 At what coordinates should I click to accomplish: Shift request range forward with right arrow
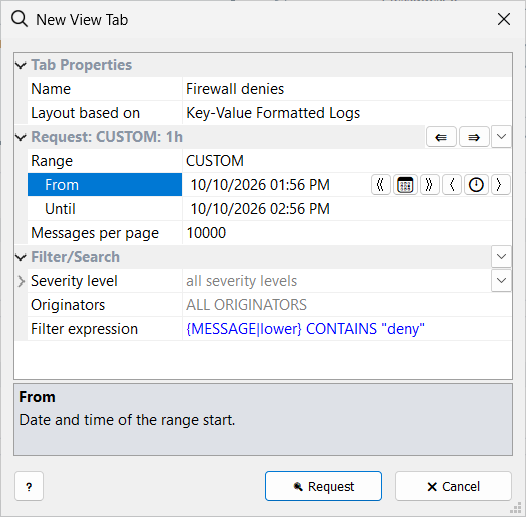click(x=474, y=137)
